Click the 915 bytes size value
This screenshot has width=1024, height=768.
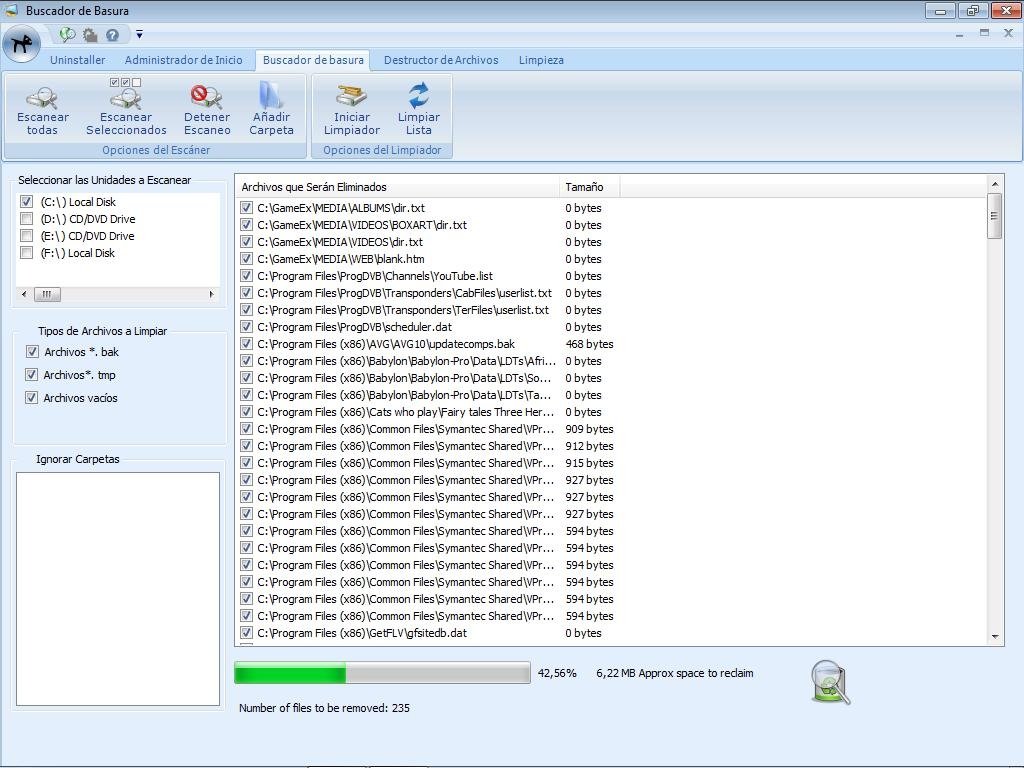[x=589, y=463]
